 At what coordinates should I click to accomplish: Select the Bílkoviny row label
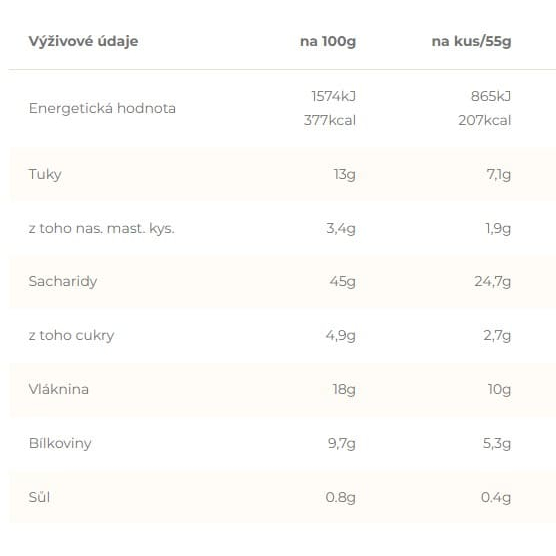(60, 443)
